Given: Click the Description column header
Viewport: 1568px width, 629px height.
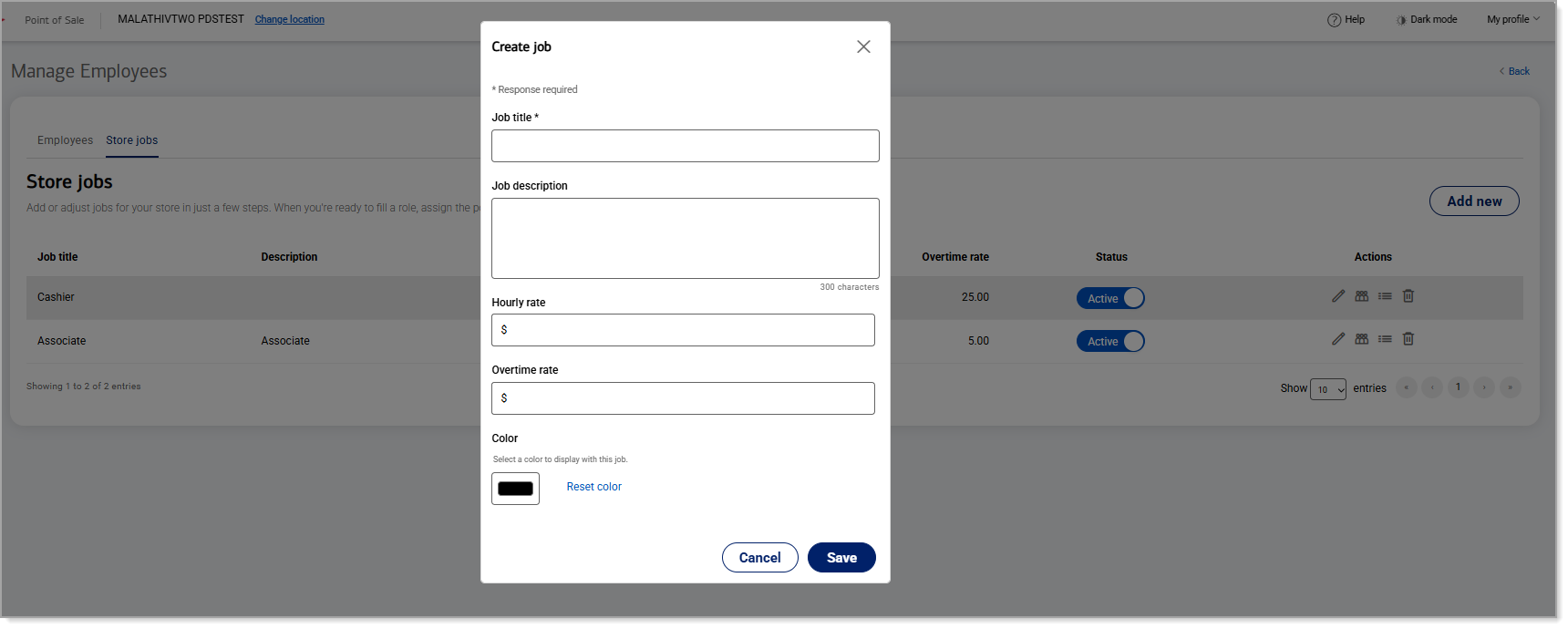Looking at the screenshot, I should click(289, 257).
